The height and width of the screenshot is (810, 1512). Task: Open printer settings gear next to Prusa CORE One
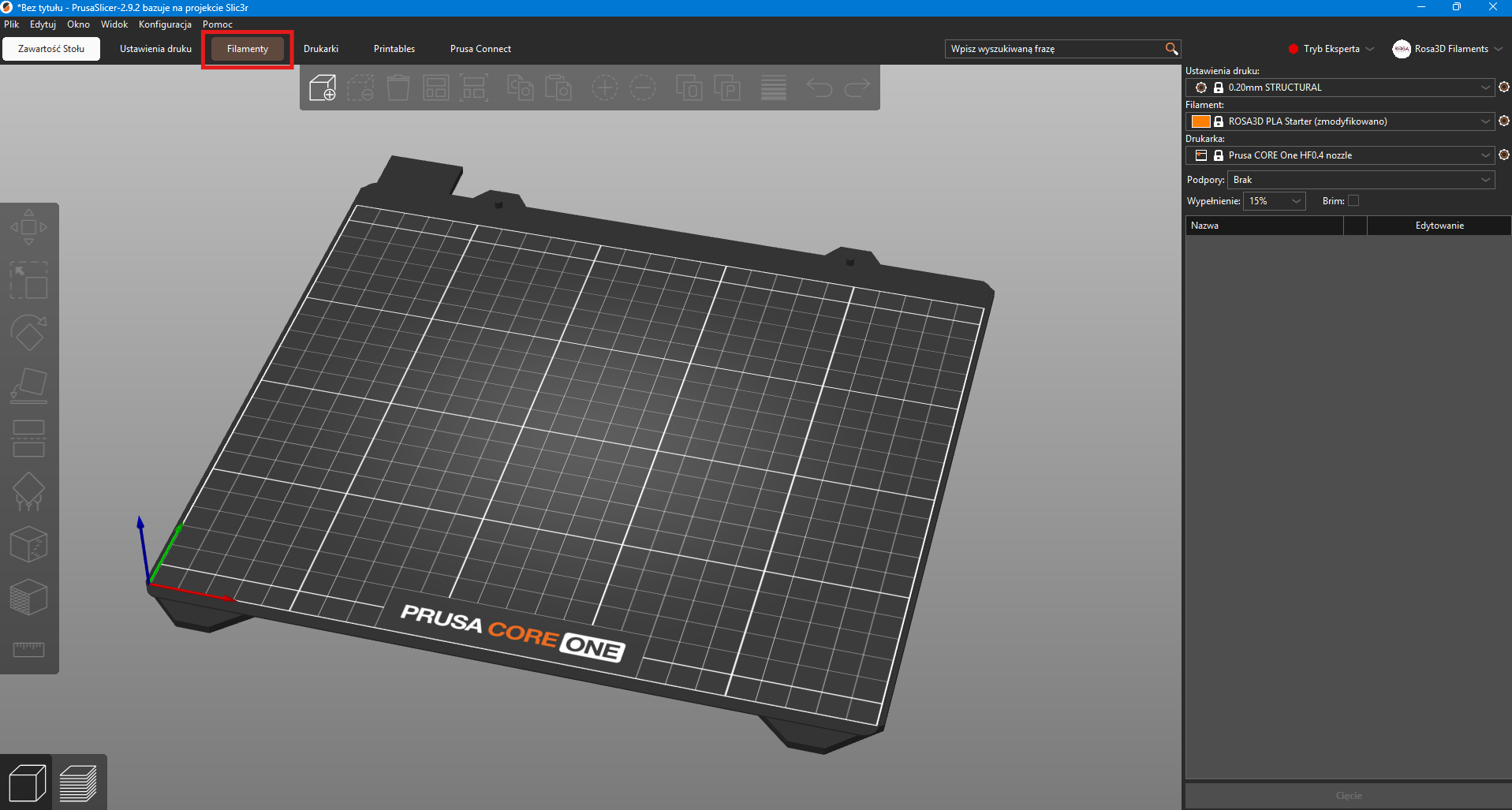(x=1504, y=155)
